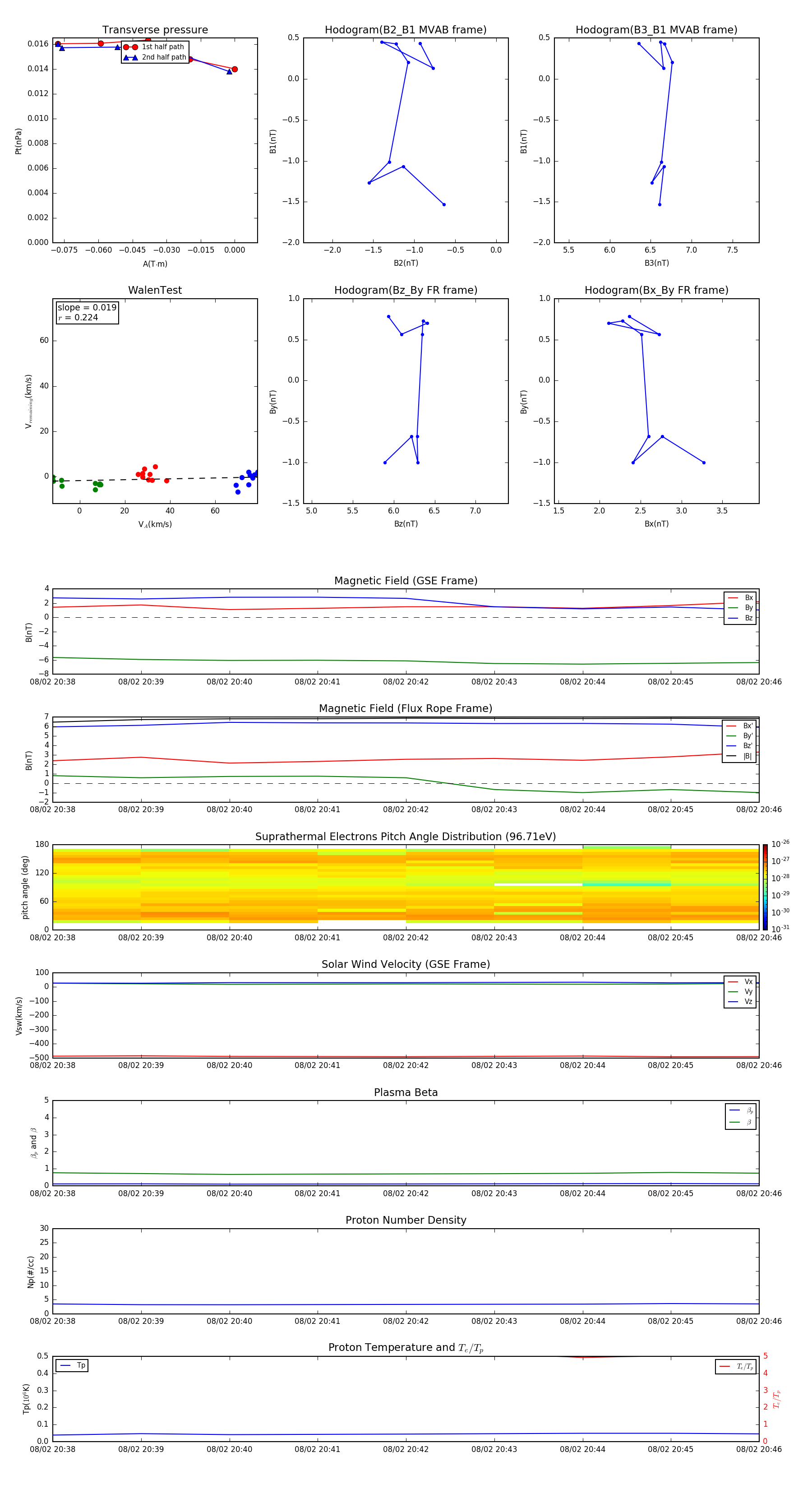This screenshot has width=812, height=1489.
Task: Click the 'Magnetic Field (GSE Frame)' title
Action: 406,581
